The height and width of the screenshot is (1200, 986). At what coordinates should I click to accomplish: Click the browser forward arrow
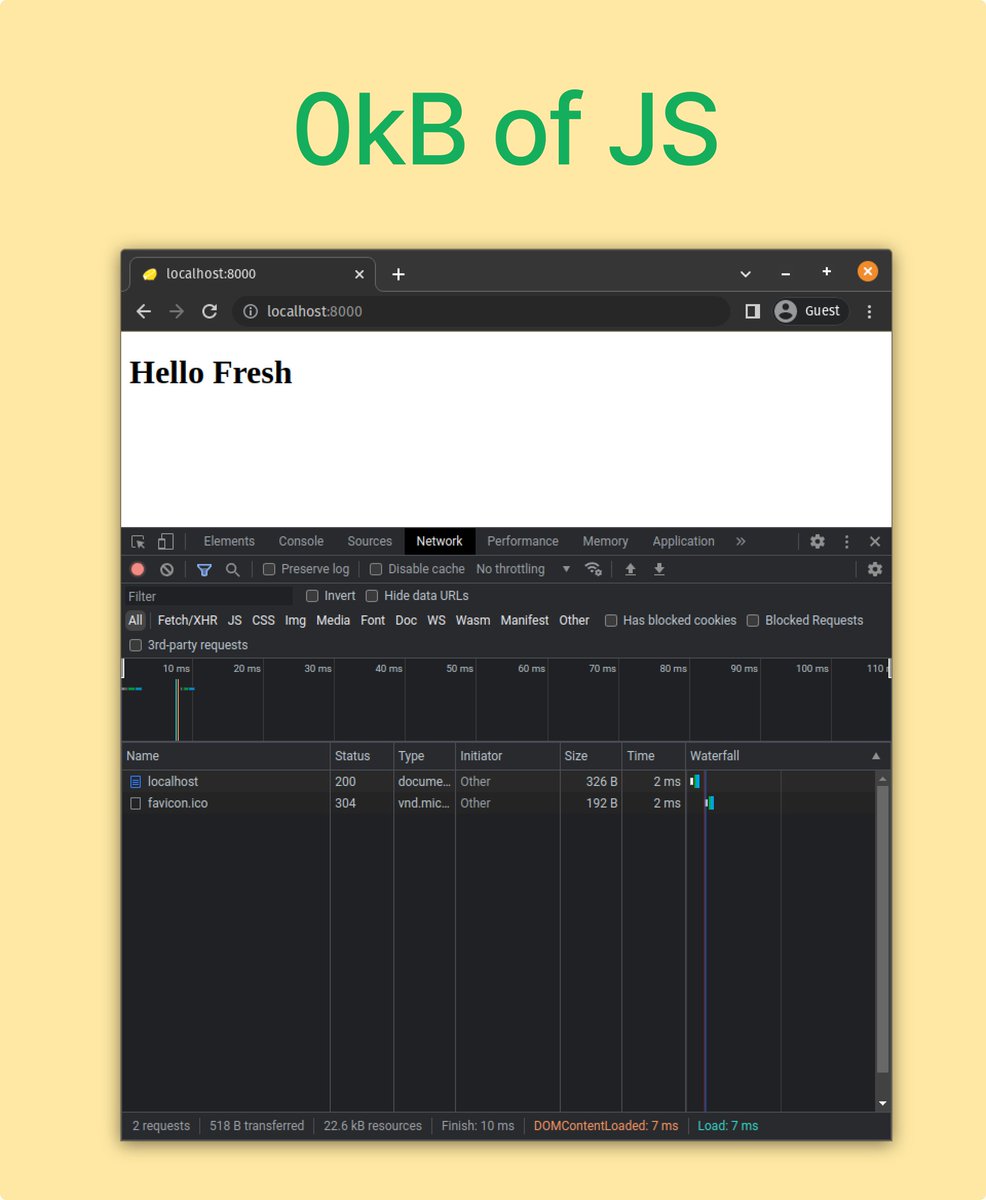point(177,311)
